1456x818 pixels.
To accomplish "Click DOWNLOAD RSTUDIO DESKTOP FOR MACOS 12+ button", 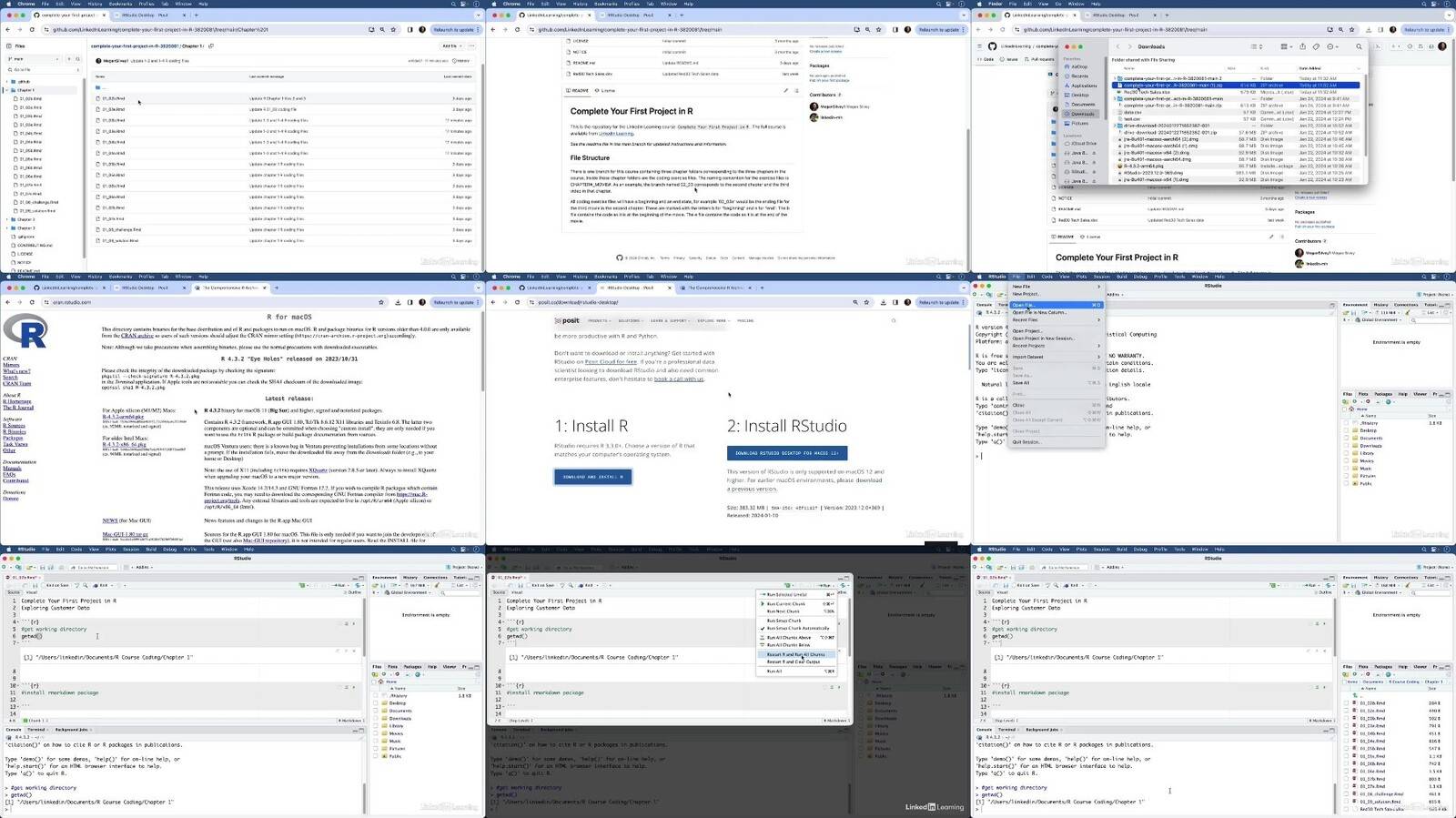I will coord(787,452).
